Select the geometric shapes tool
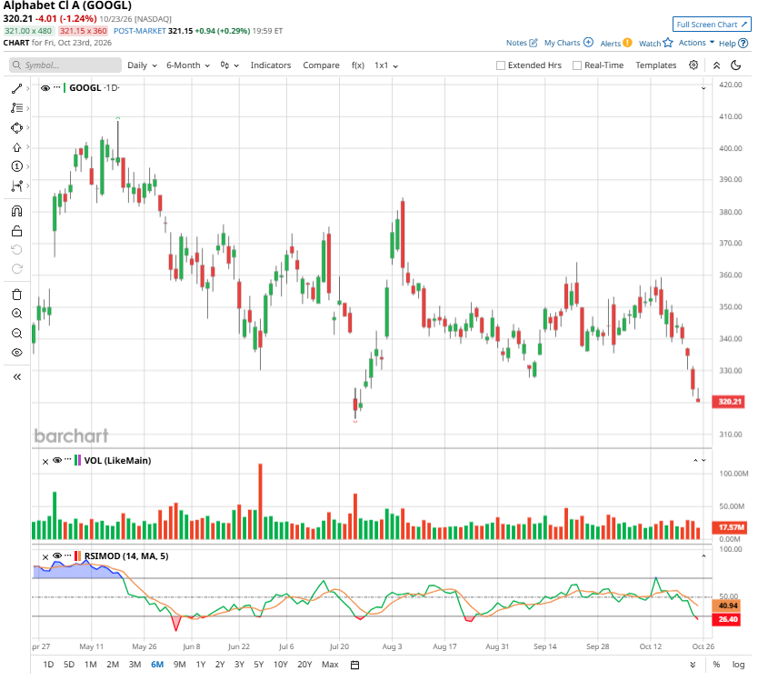Screen dimensions: 768x681 (x=17, y=128)
